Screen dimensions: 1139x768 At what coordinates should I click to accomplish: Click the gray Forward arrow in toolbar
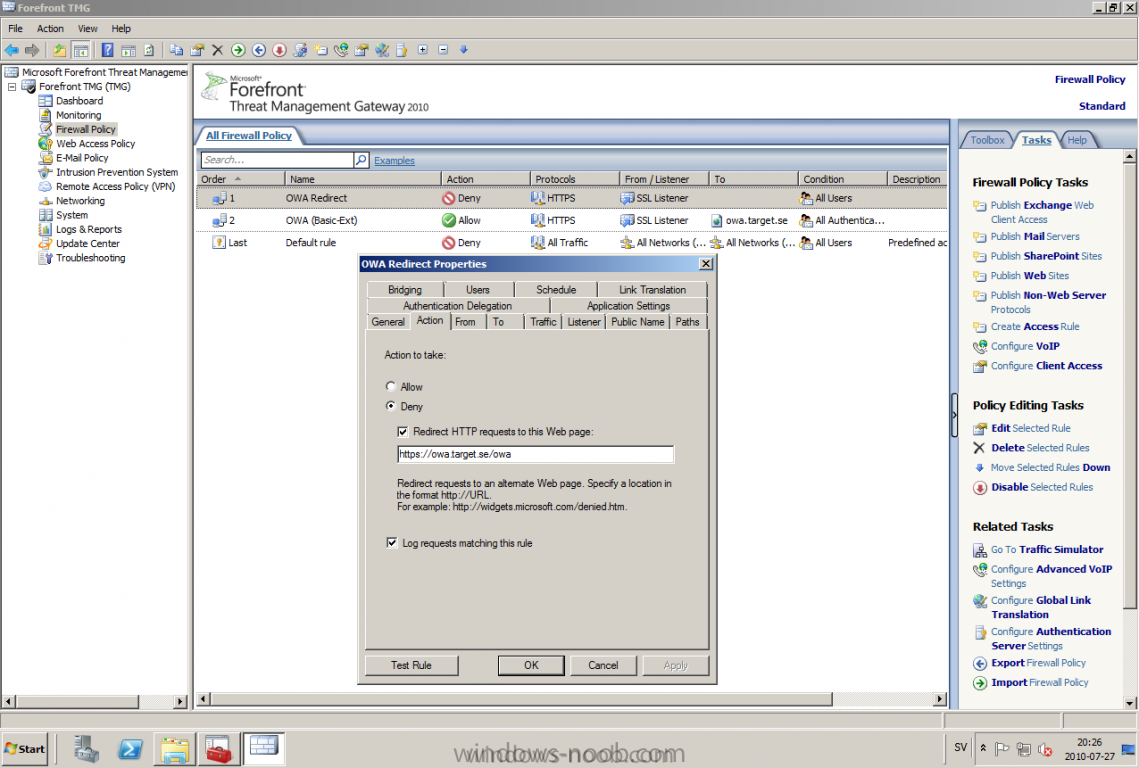(32, 50)
